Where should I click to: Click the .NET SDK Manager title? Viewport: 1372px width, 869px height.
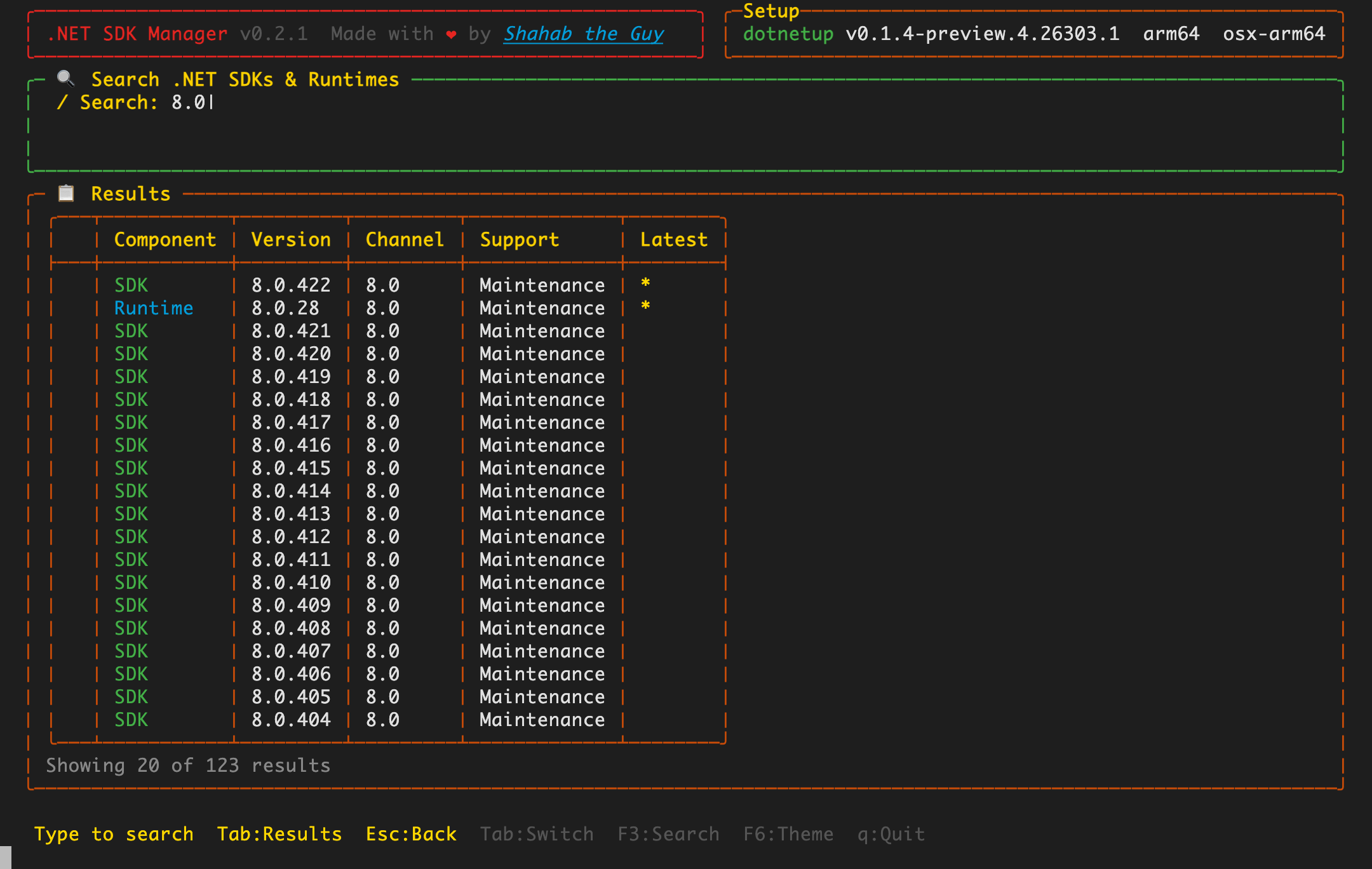(x=137, y=34)
